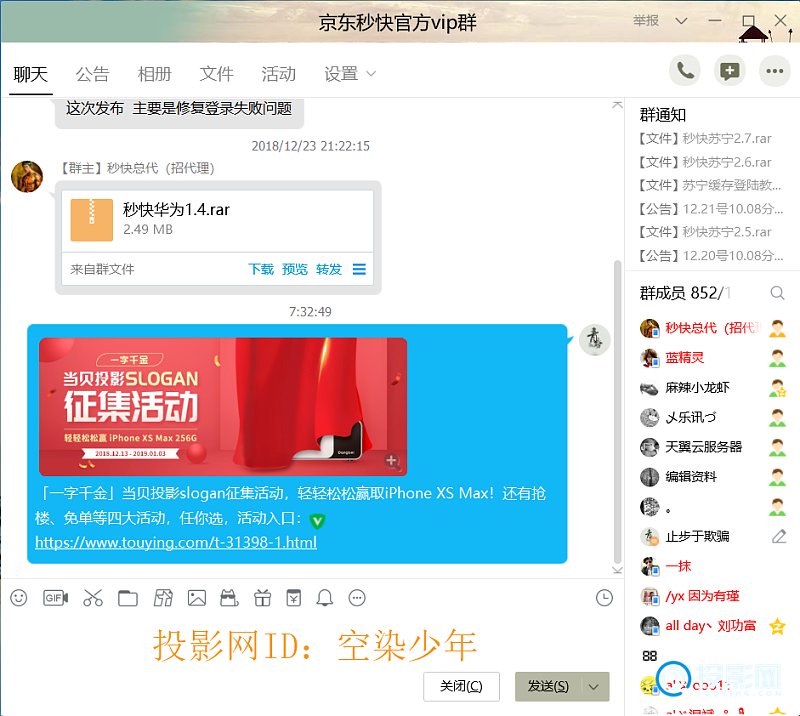This screenshot has height=716, width=800.
Task: Click the chat scrollbar down arrow
Action: 617,570
